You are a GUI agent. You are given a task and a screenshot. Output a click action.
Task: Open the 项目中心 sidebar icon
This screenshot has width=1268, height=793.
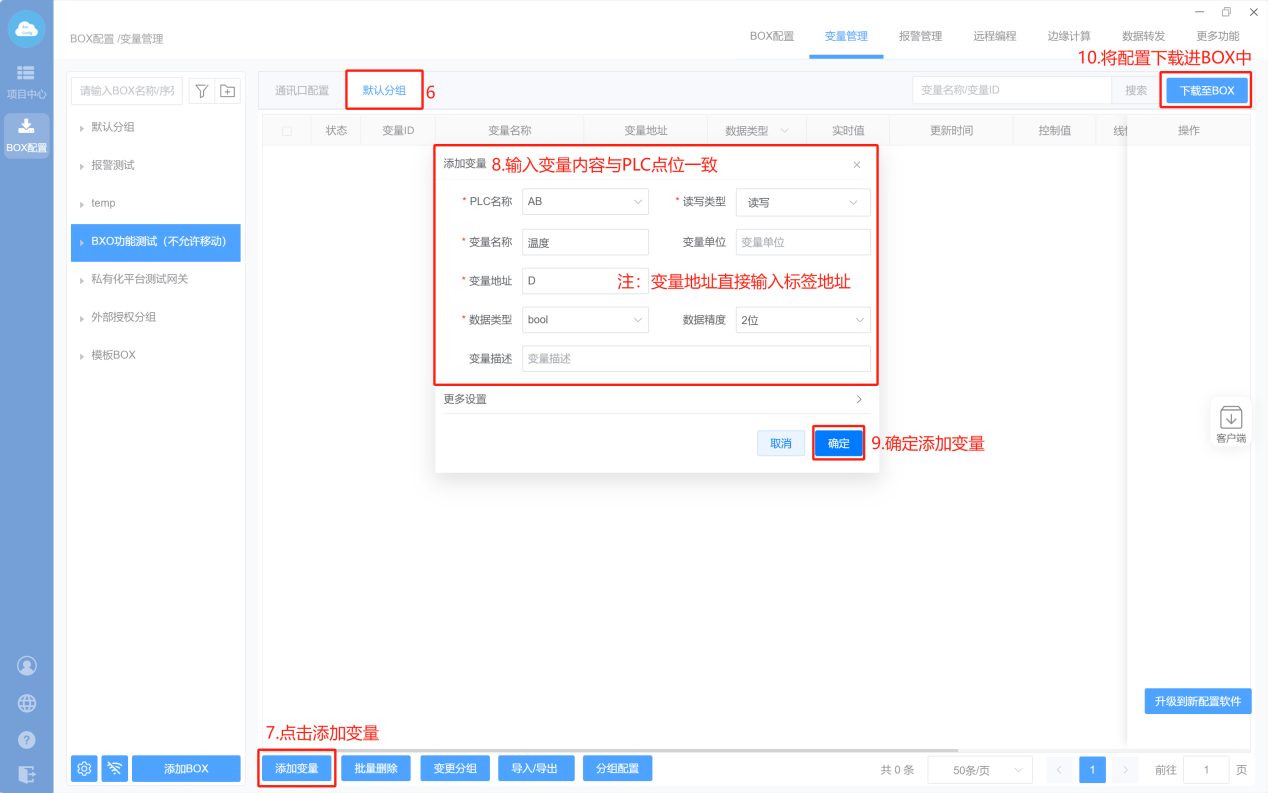pos(26,81)
